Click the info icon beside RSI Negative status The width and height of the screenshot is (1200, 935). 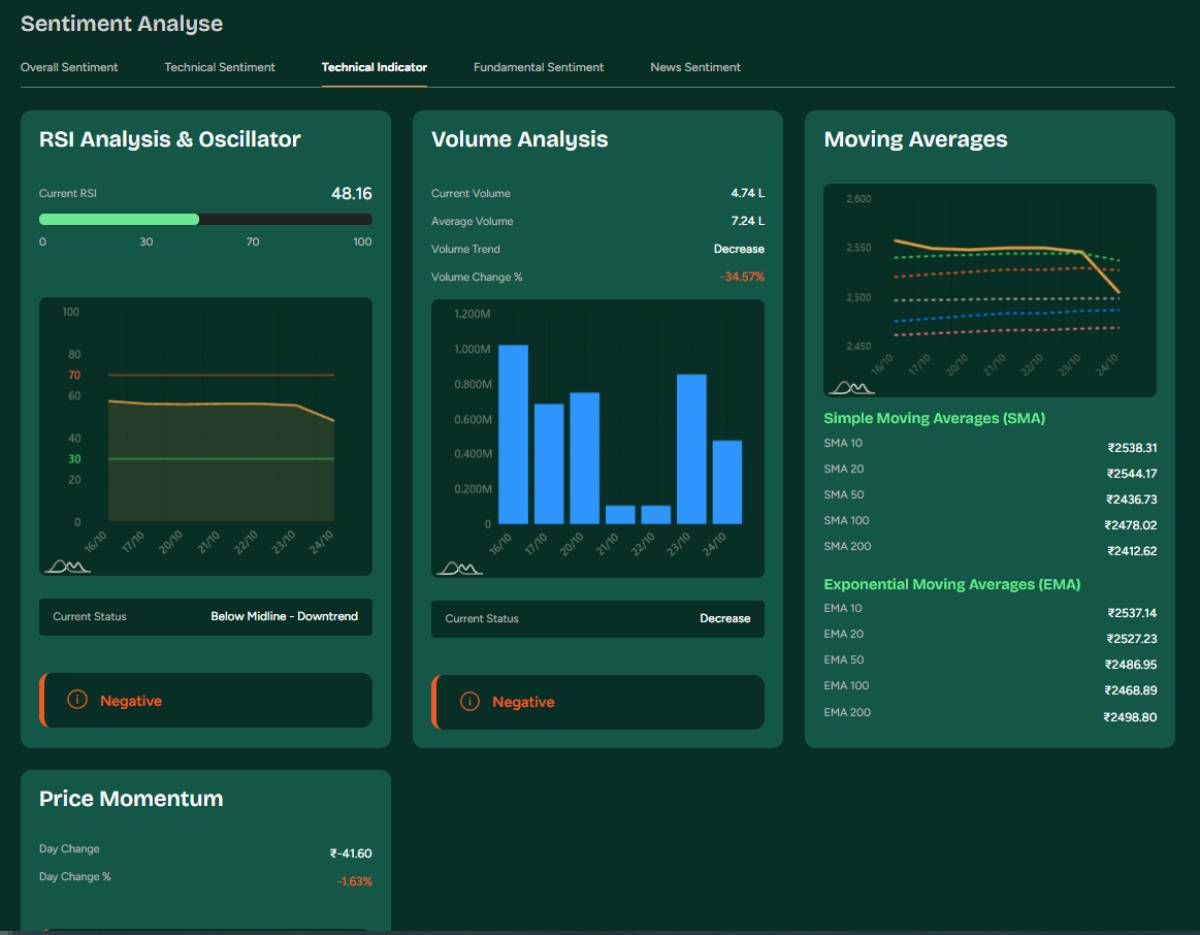tap(78, 700)
